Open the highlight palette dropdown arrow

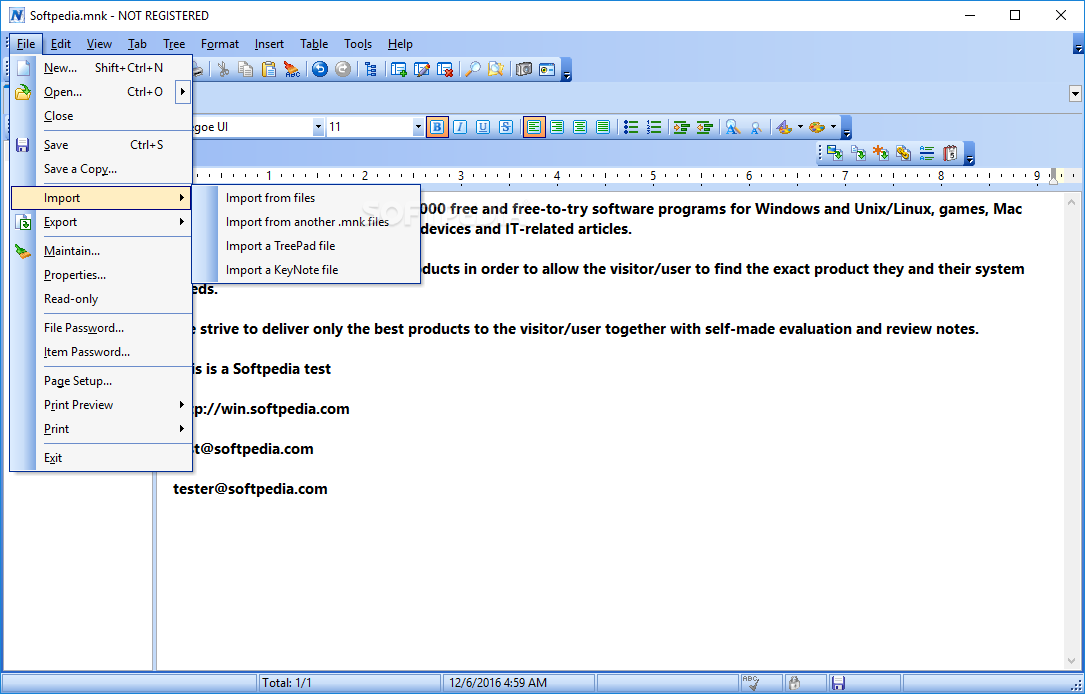click(x=833, y=127)
